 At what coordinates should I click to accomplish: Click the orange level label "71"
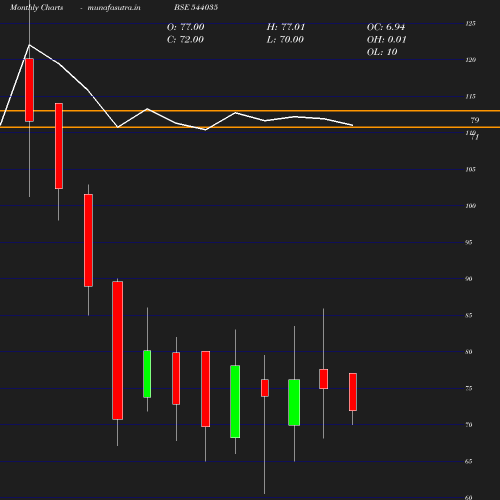pos(475,137)
